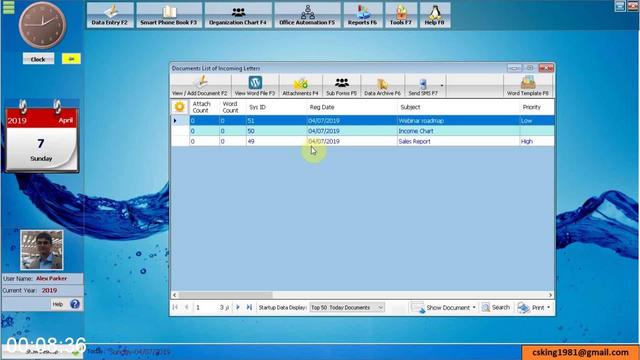640x360 pixels.
Task: Open Organization Chart F4 menu
Action: pos(238,15)
